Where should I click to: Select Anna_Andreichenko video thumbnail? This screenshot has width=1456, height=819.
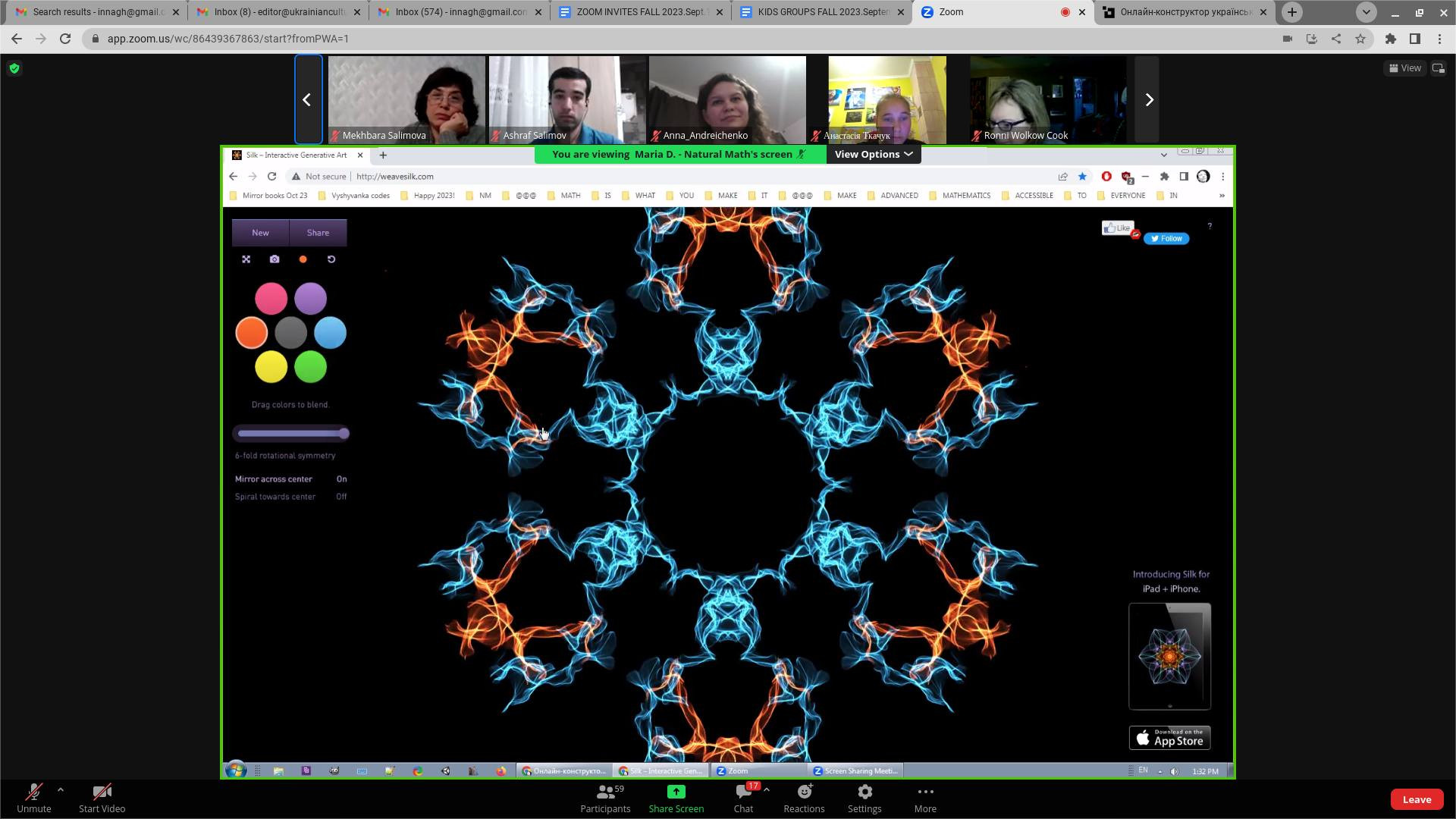pyautogui.click(x=726, y=99)
